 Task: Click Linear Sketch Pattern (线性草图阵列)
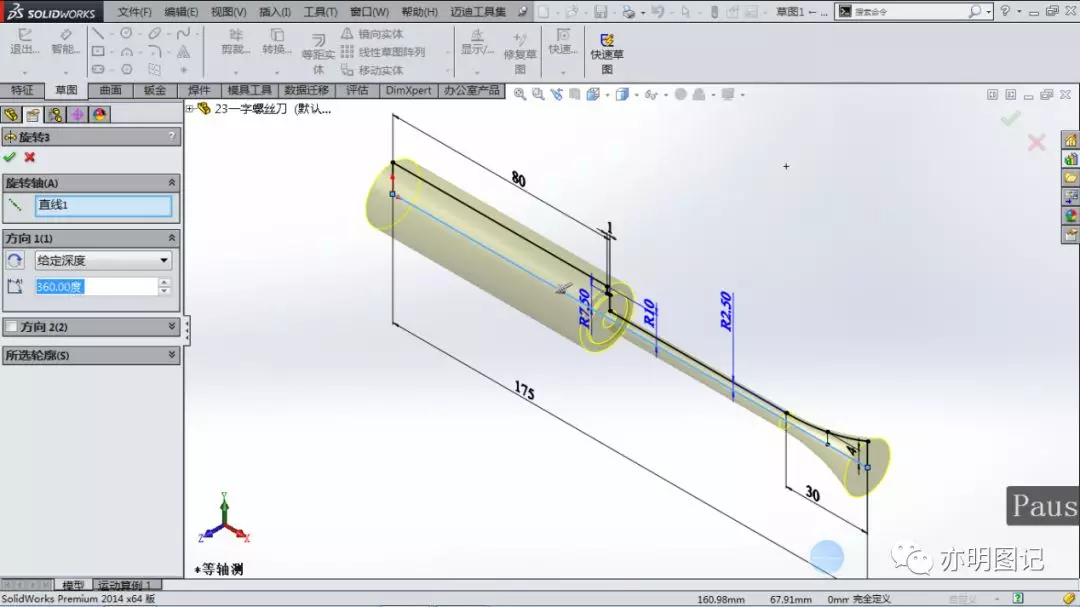coord(382,52)
